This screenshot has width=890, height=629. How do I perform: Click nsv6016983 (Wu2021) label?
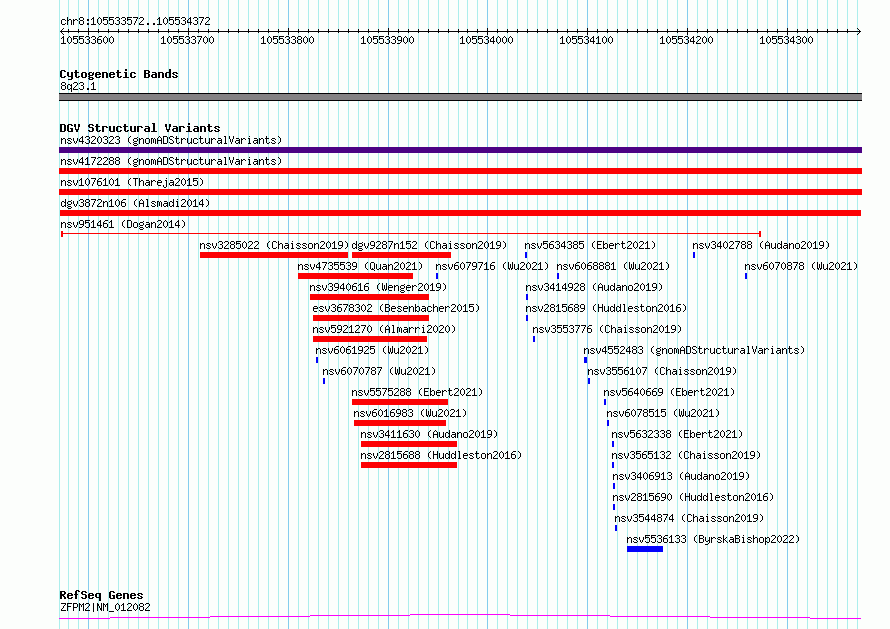(410, 413)
